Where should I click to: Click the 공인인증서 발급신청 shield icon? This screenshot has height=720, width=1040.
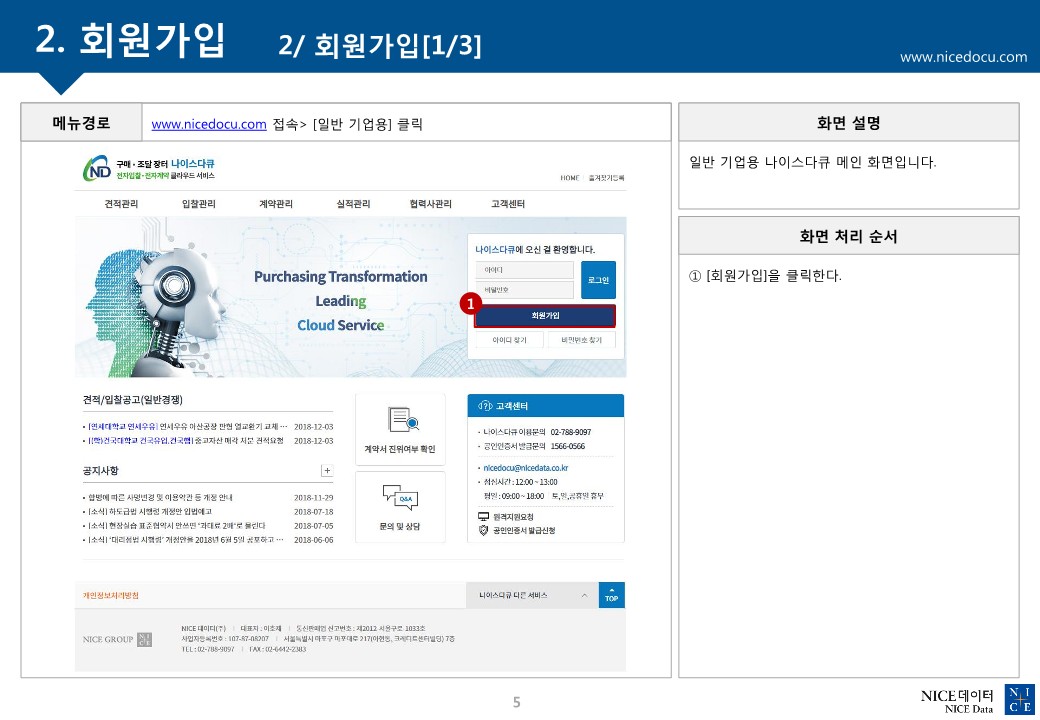click(x=484, y=530)
